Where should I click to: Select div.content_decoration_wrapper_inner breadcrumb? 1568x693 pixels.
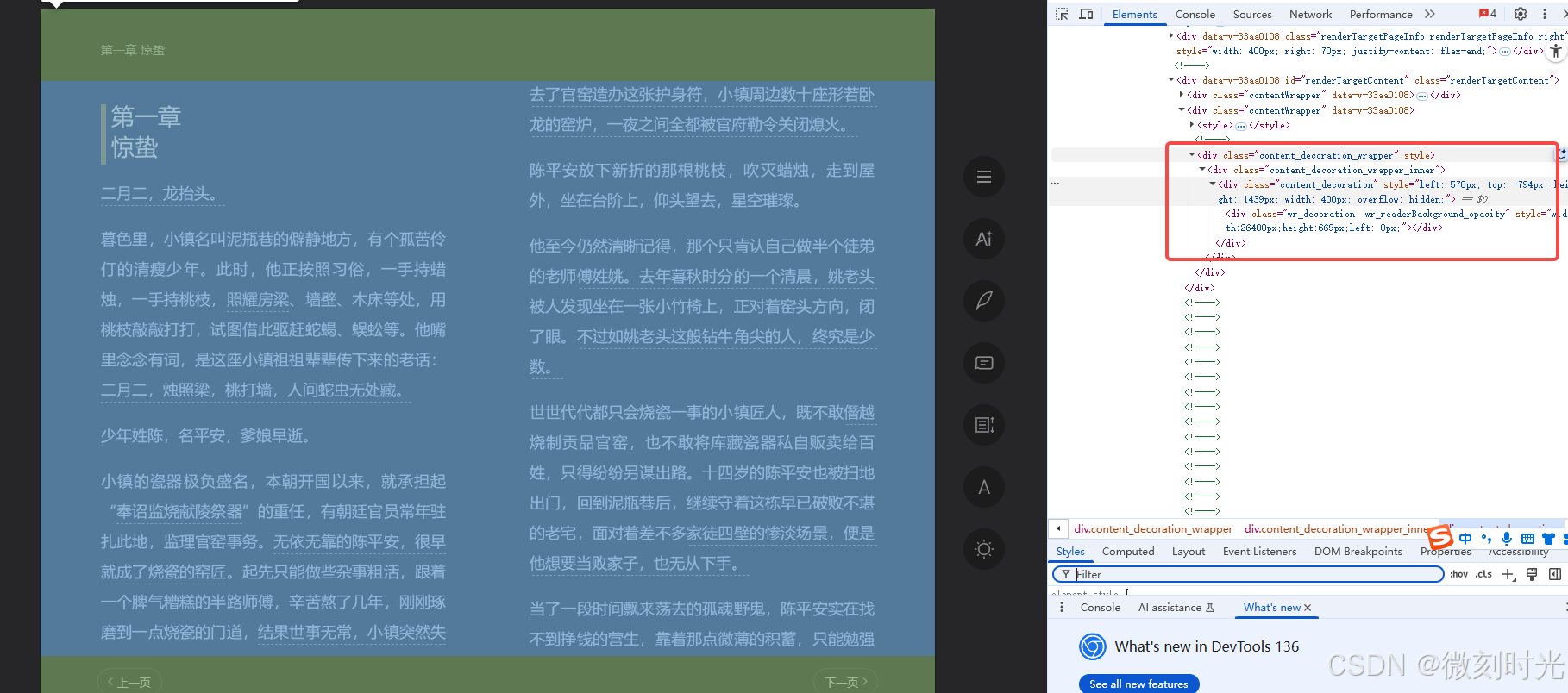coord(1336,529)
